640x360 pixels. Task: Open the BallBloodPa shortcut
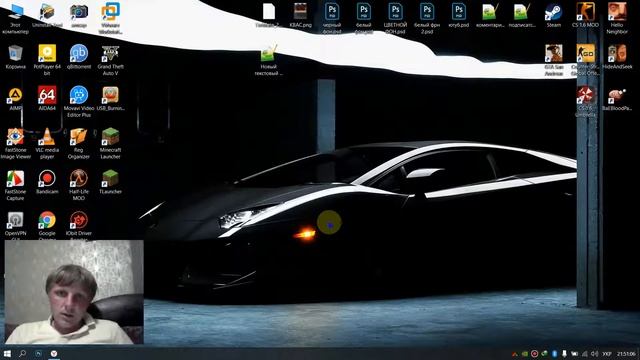(x=617, y=99)
